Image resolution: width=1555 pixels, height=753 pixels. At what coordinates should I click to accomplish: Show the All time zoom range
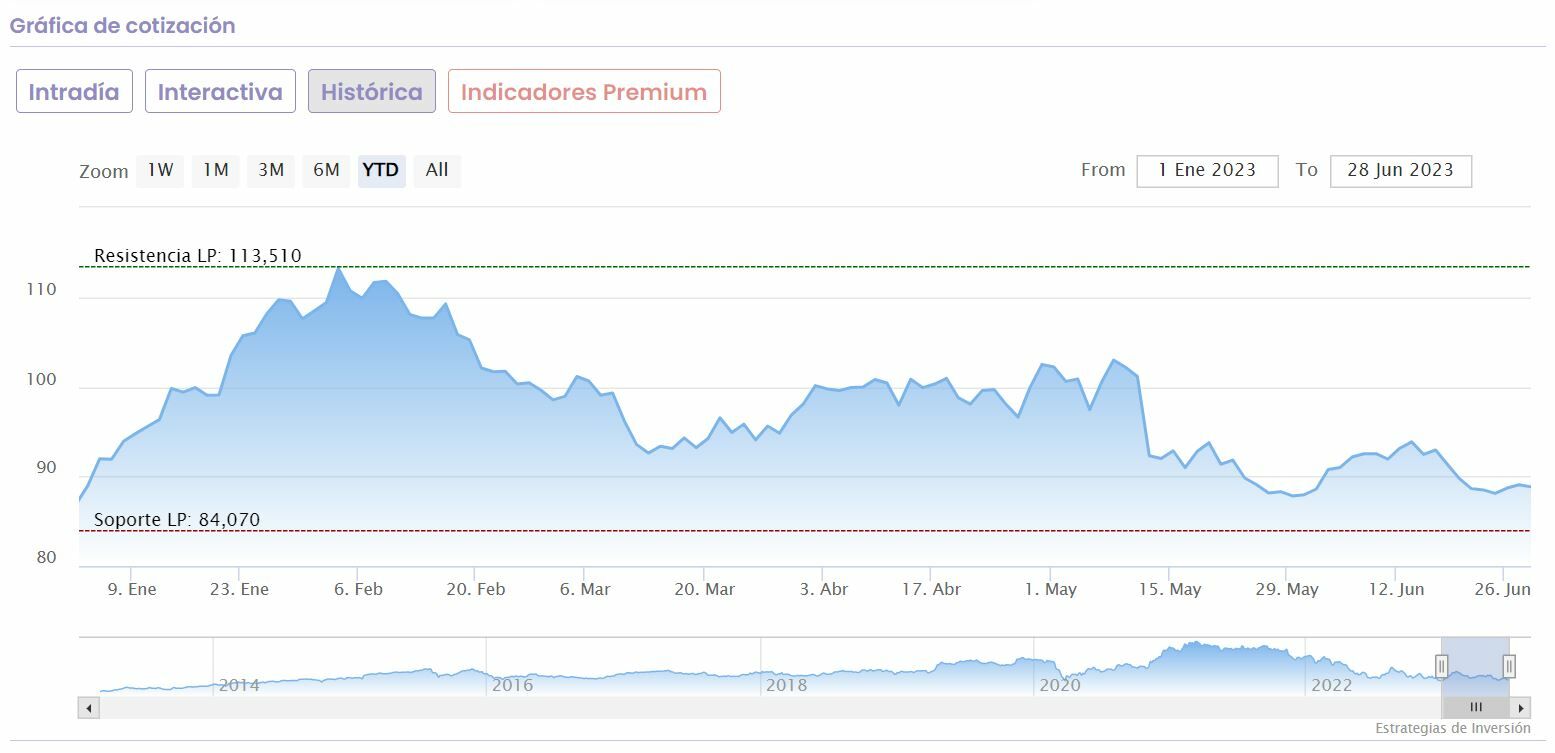[437, 170]
